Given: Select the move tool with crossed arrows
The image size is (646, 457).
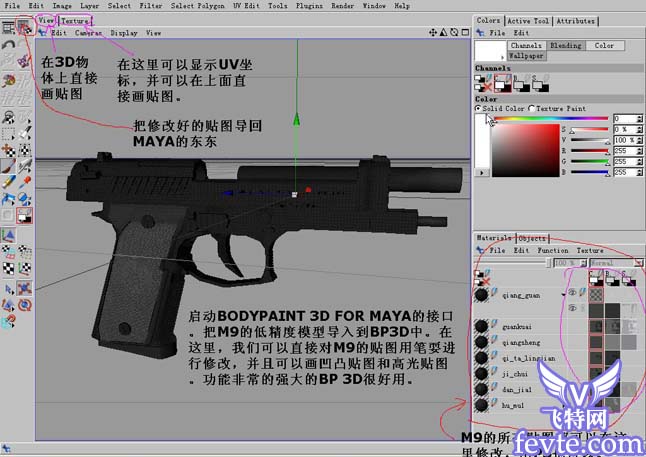Looking at the screenshot, I should (25, 288).
